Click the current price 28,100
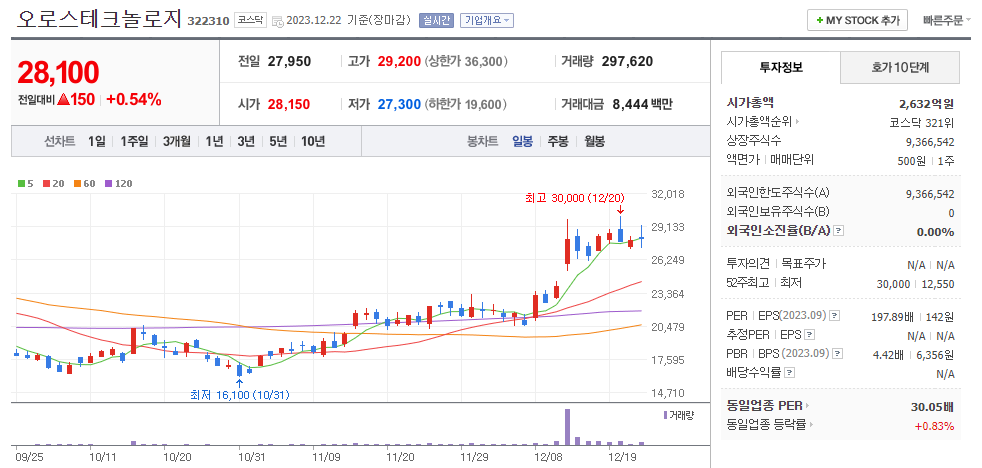The image size is (982, 468). click(x=58, y=73)
